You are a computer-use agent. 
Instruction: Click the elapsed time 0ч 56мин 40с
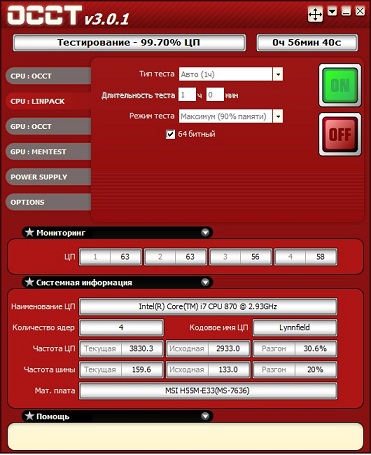tap(307, 43)
